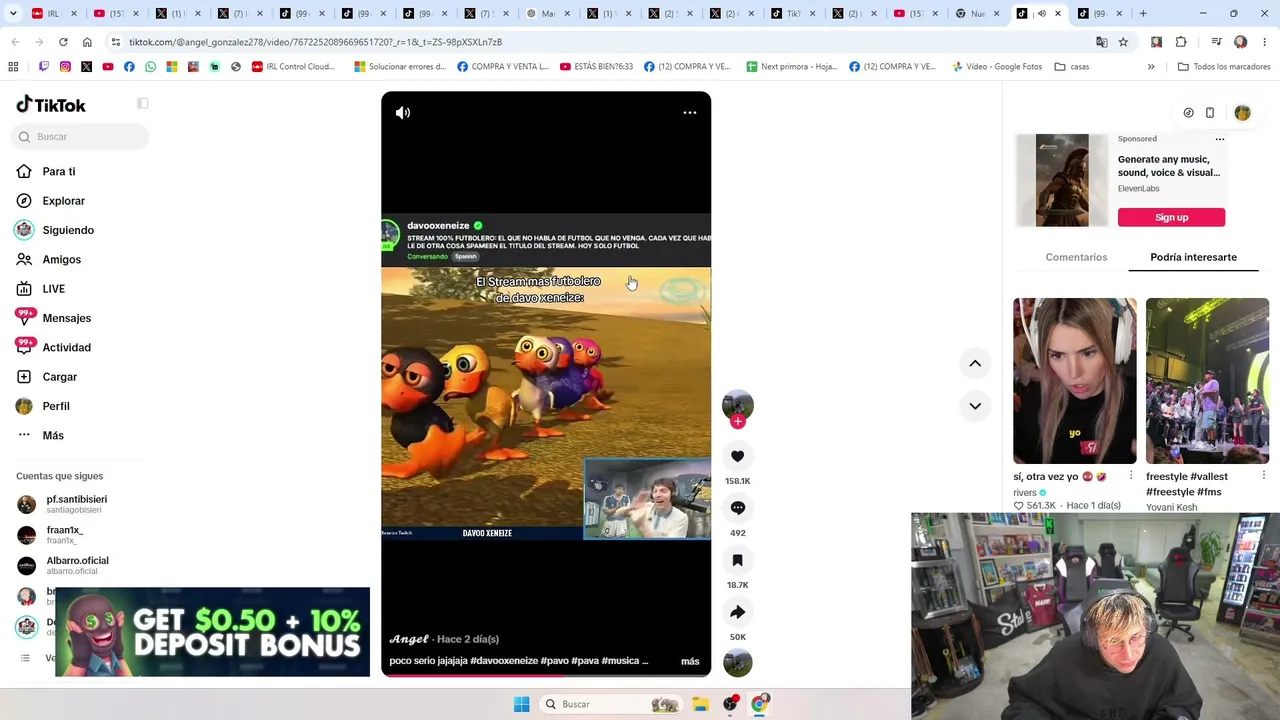1280x720 pixels.
Task: Click 'Sign up' on ElevenLabs ad
Action: (x=1171, y=217)
